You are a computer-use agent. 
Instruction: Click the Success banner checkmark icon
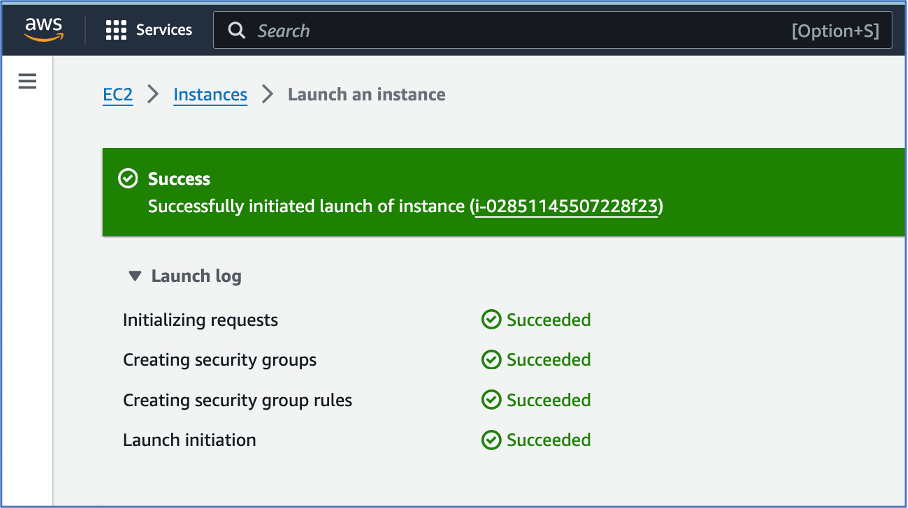pos(127,179)
